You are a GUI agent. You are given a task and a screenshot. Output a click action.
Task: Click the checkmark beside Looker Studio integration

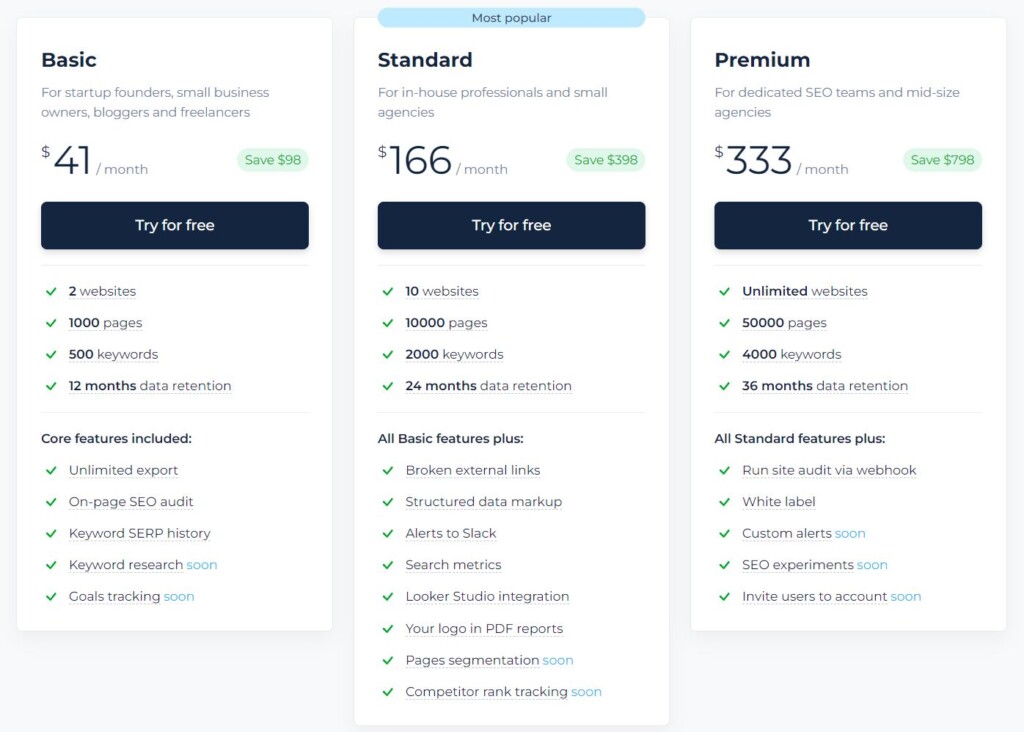[x=387, y=597]
